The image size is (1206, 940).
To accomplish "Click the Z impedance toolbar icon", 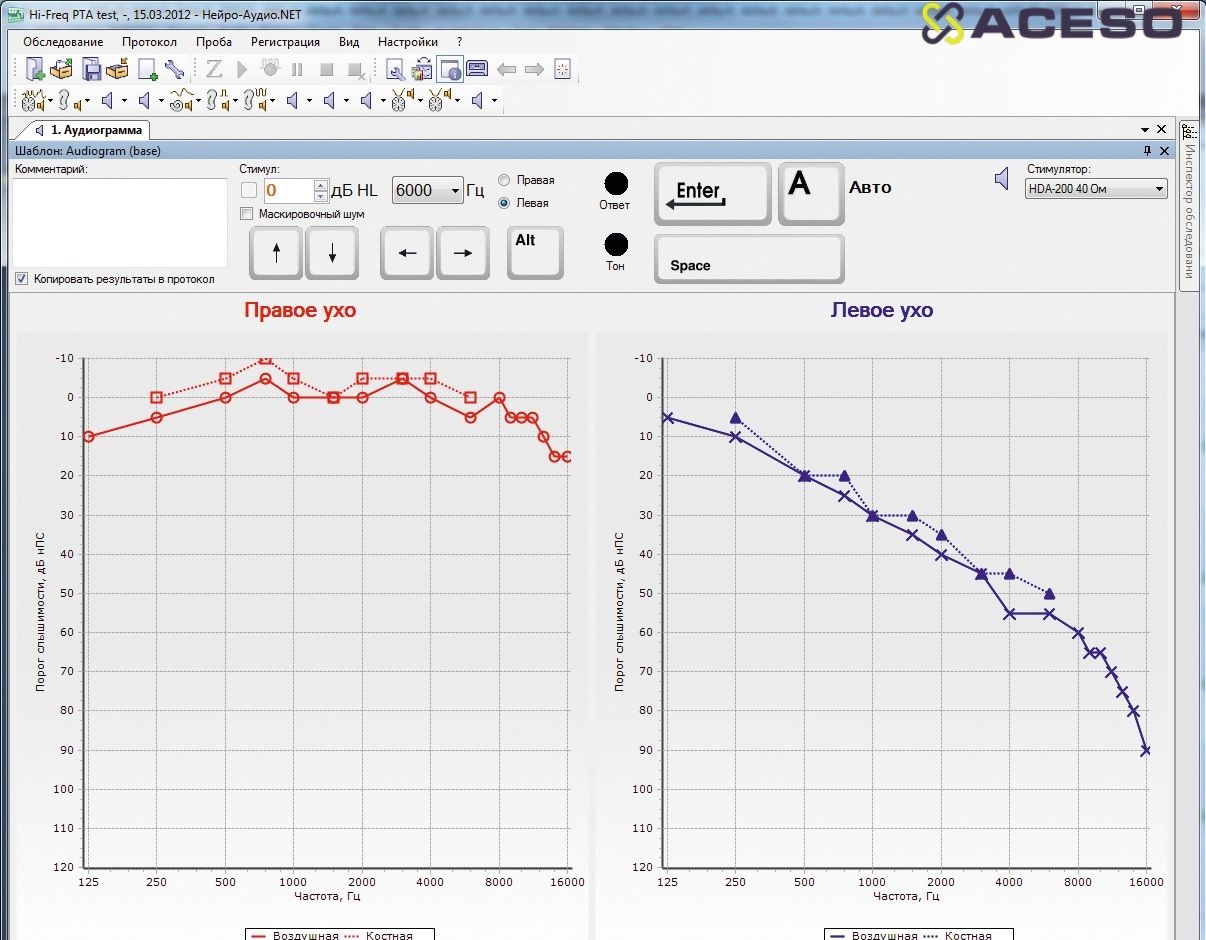I will coord(214,69).
